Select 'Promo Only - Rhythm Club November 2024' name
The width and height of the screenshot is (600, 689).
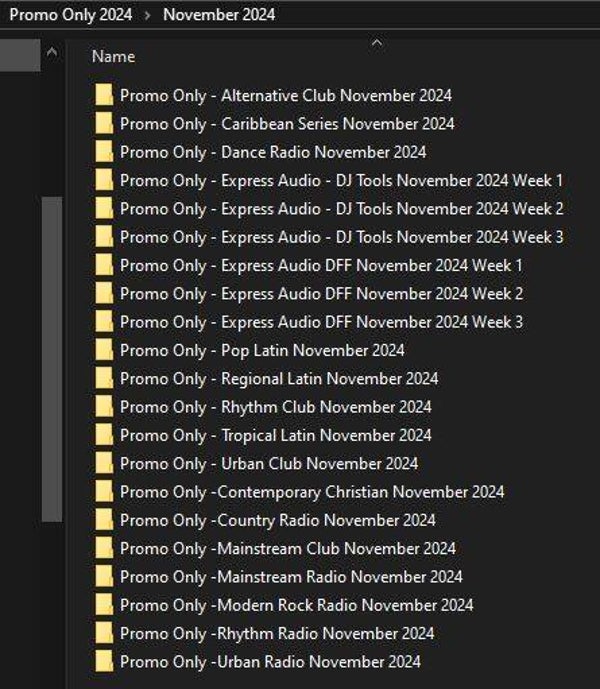(x=276, y=407)
